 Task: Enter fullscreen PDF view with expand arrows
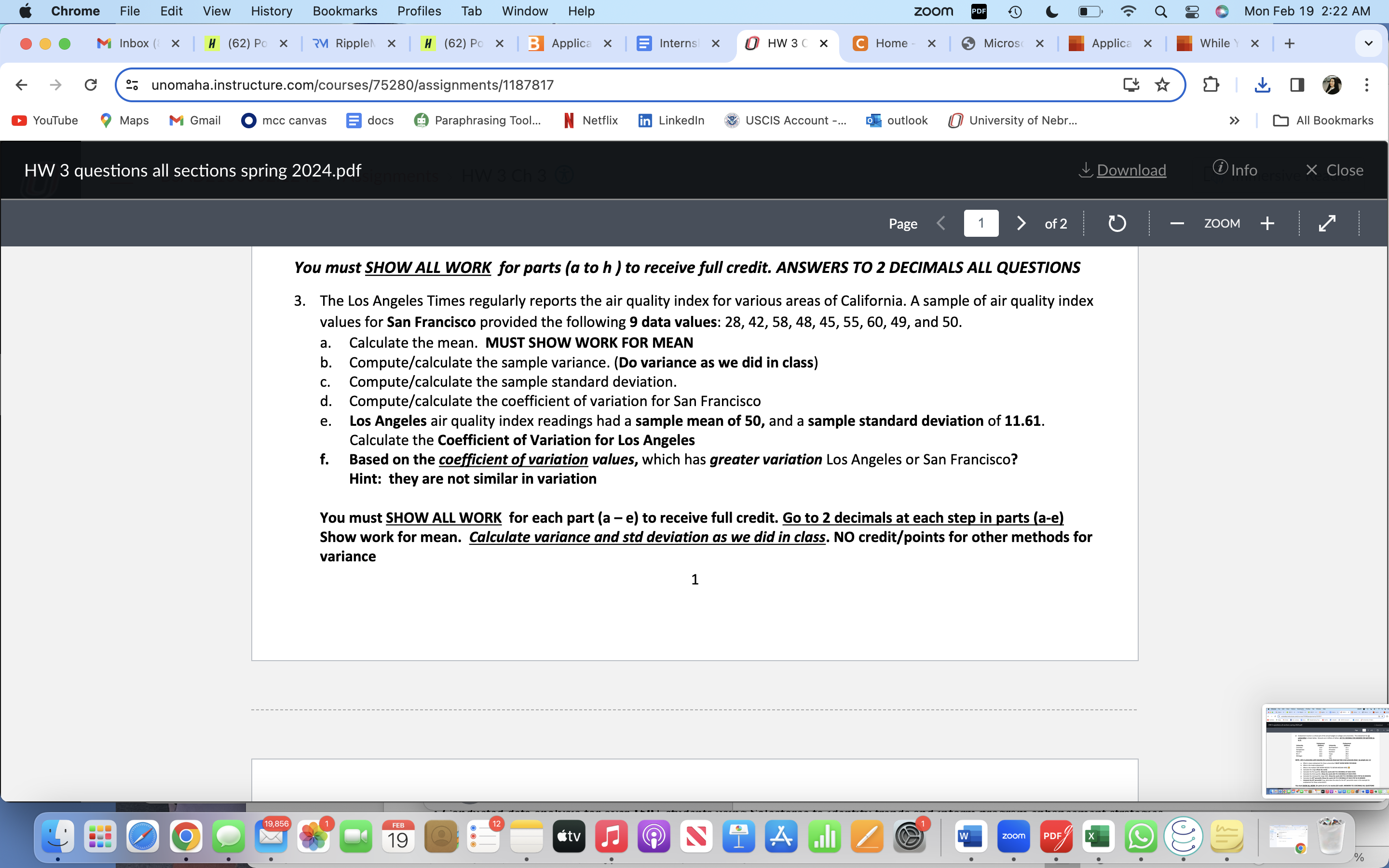1327,223
